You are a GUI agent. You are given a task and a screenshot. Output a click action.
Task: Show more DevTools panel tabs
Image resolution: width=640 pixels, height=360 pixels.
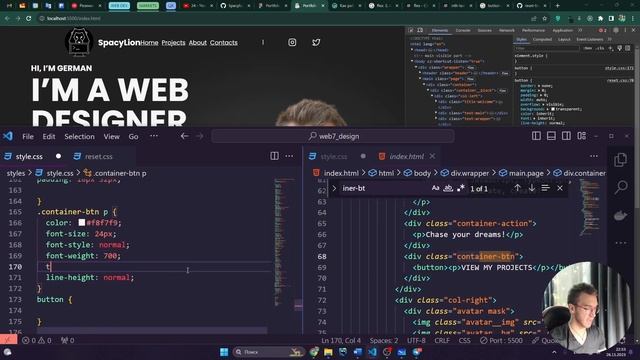point(580,30)
